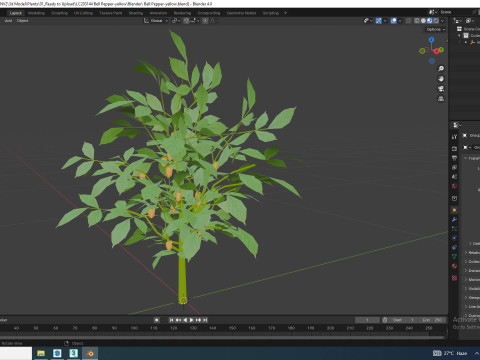Image resolution: width=480 pixels, height=360 pixels.
Task: Add a new workspace with plus button
Action: (285, 13)
